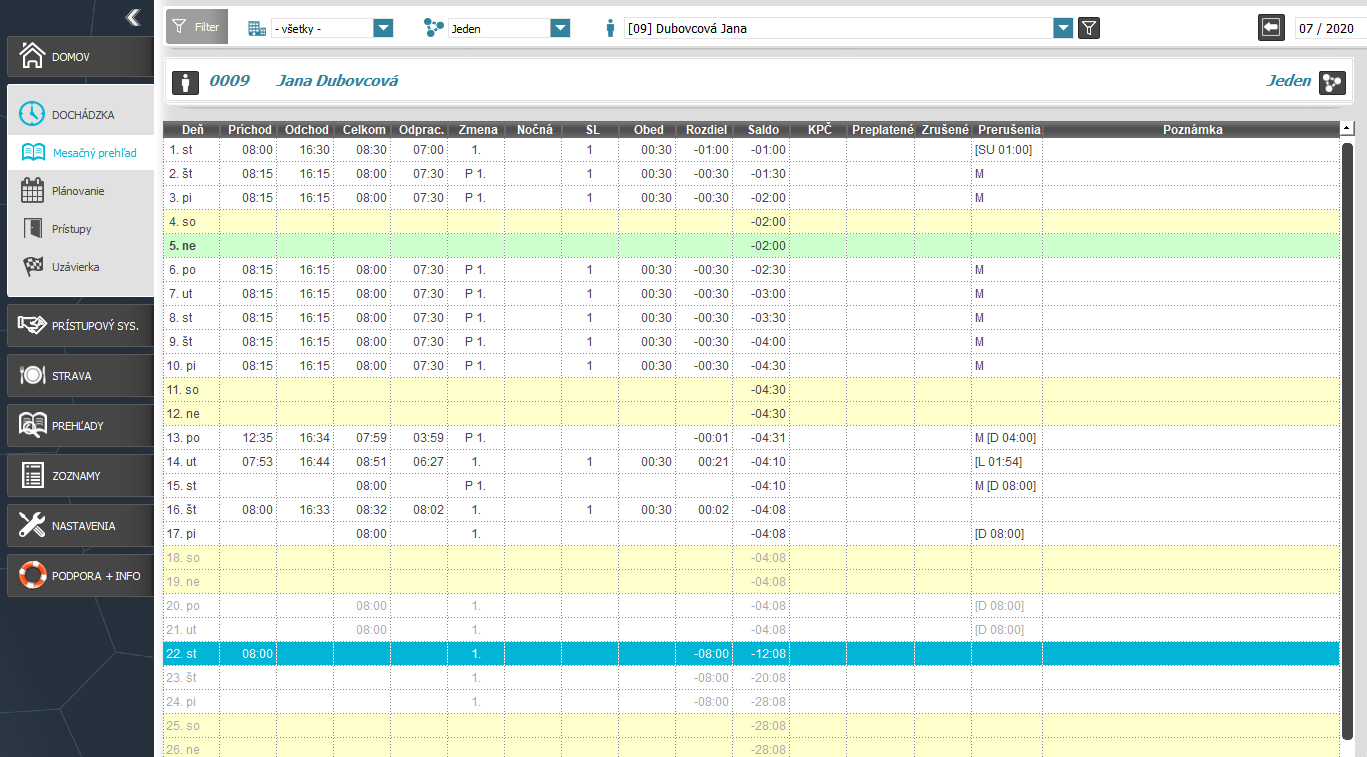Click the list icon of ZOZNAMY

click(33, 476)
